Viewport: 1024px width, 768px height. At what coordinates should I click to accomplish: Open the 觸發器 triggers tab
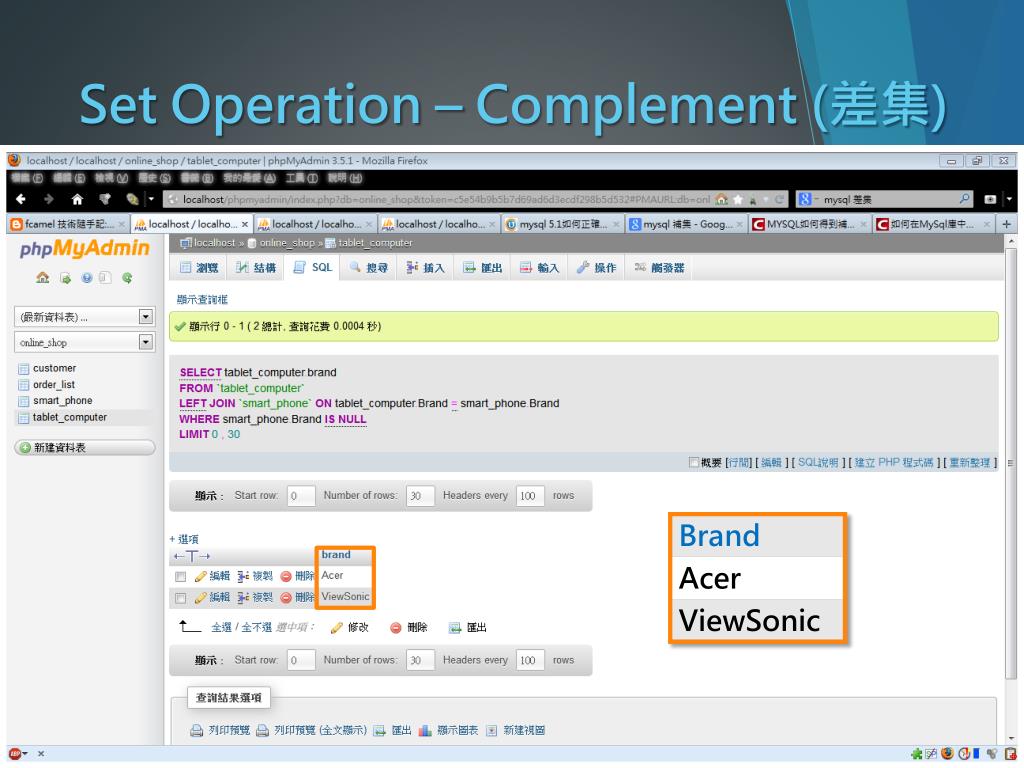(659, 268)
